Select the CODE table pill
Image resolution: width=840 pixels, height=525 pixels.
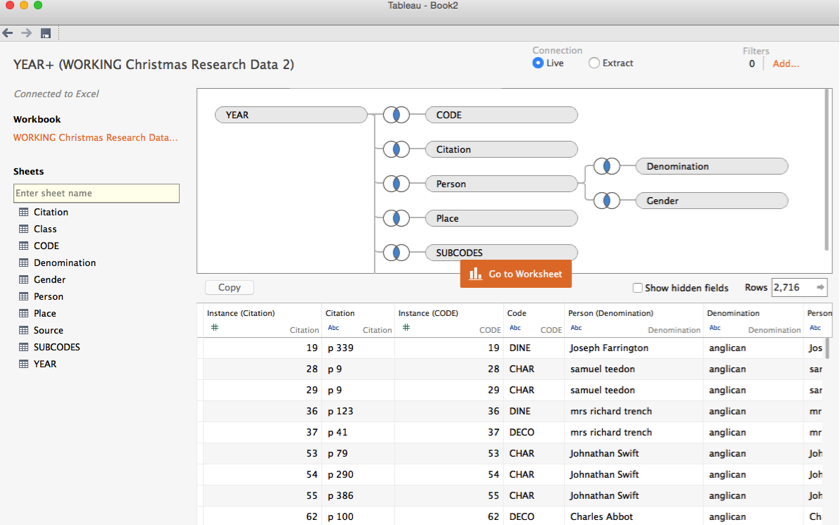click(501, 115)
